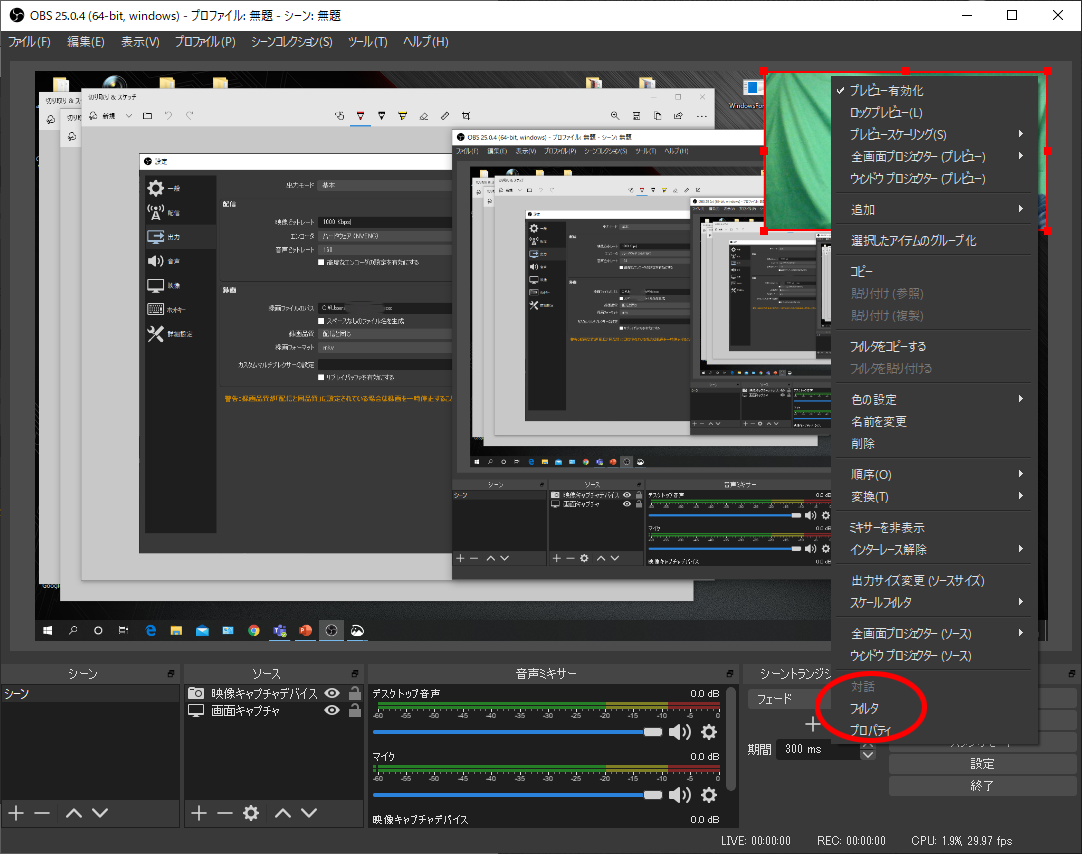Click the 設定 button
Image resolution: width=1082 pixels, height=854 pixels.
click(982, 764)
